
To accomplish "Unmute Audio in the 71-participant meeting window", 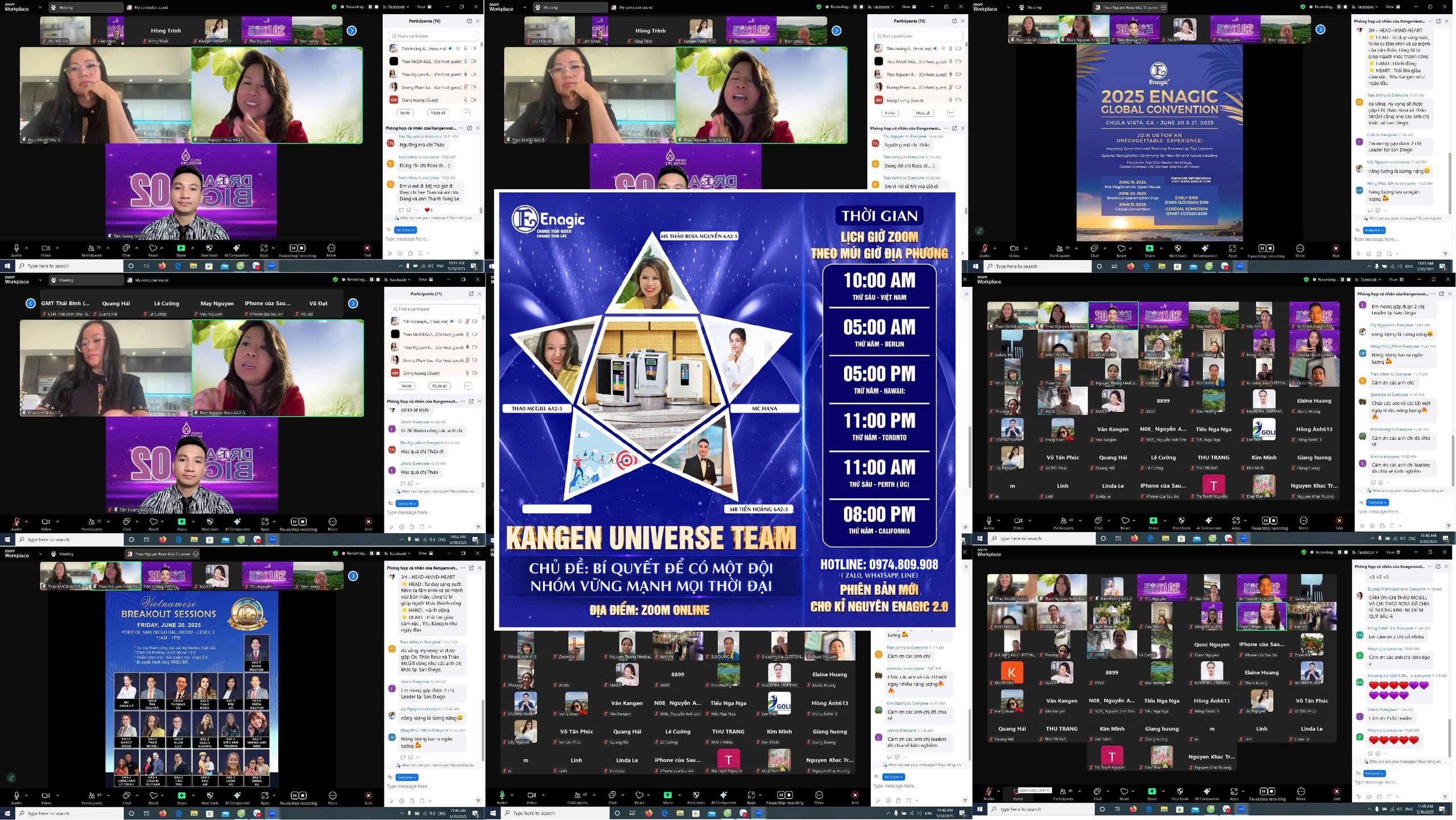I will tap(16, 522).
